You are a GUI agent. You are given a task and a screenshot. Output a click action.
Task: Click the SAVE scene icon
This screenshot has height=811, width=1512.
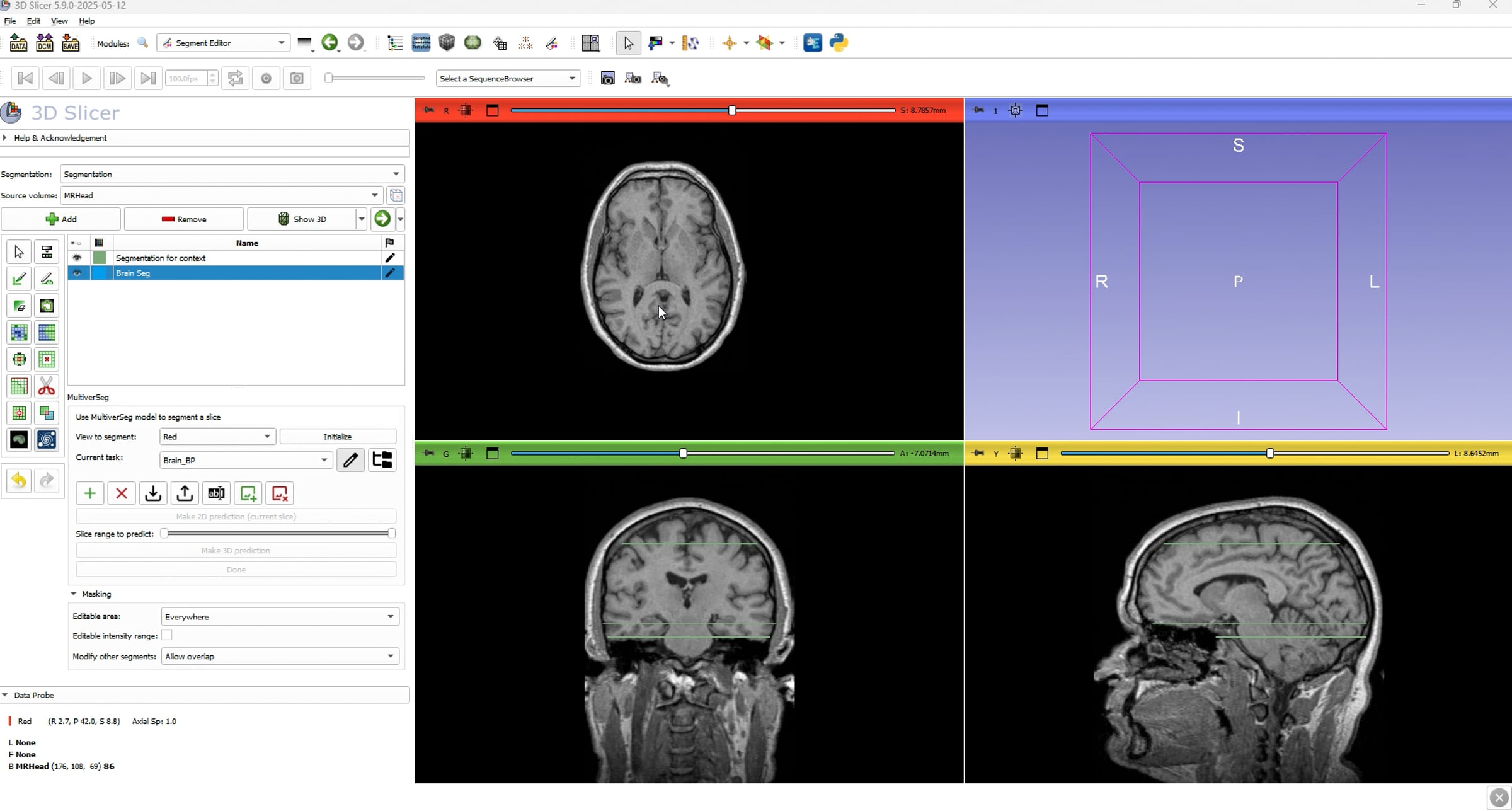click(71, 43)
